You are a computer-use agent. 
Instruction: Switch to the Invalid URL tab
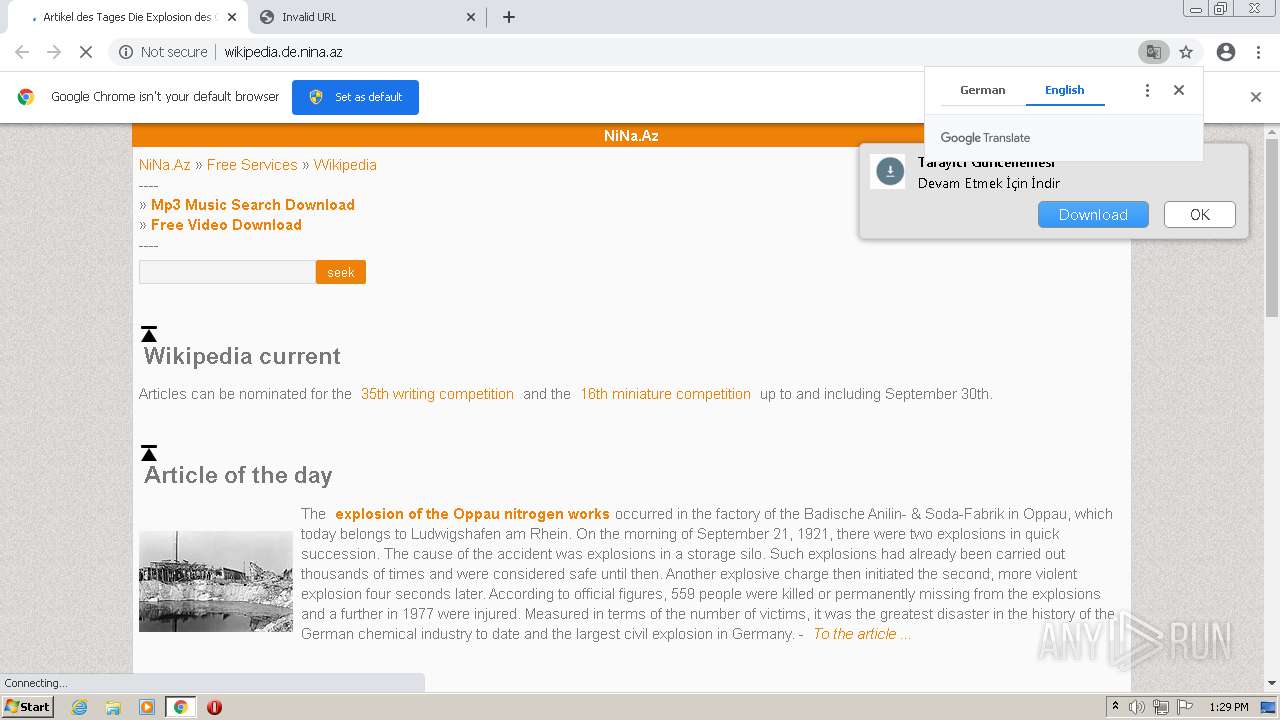tap(366, 17)
